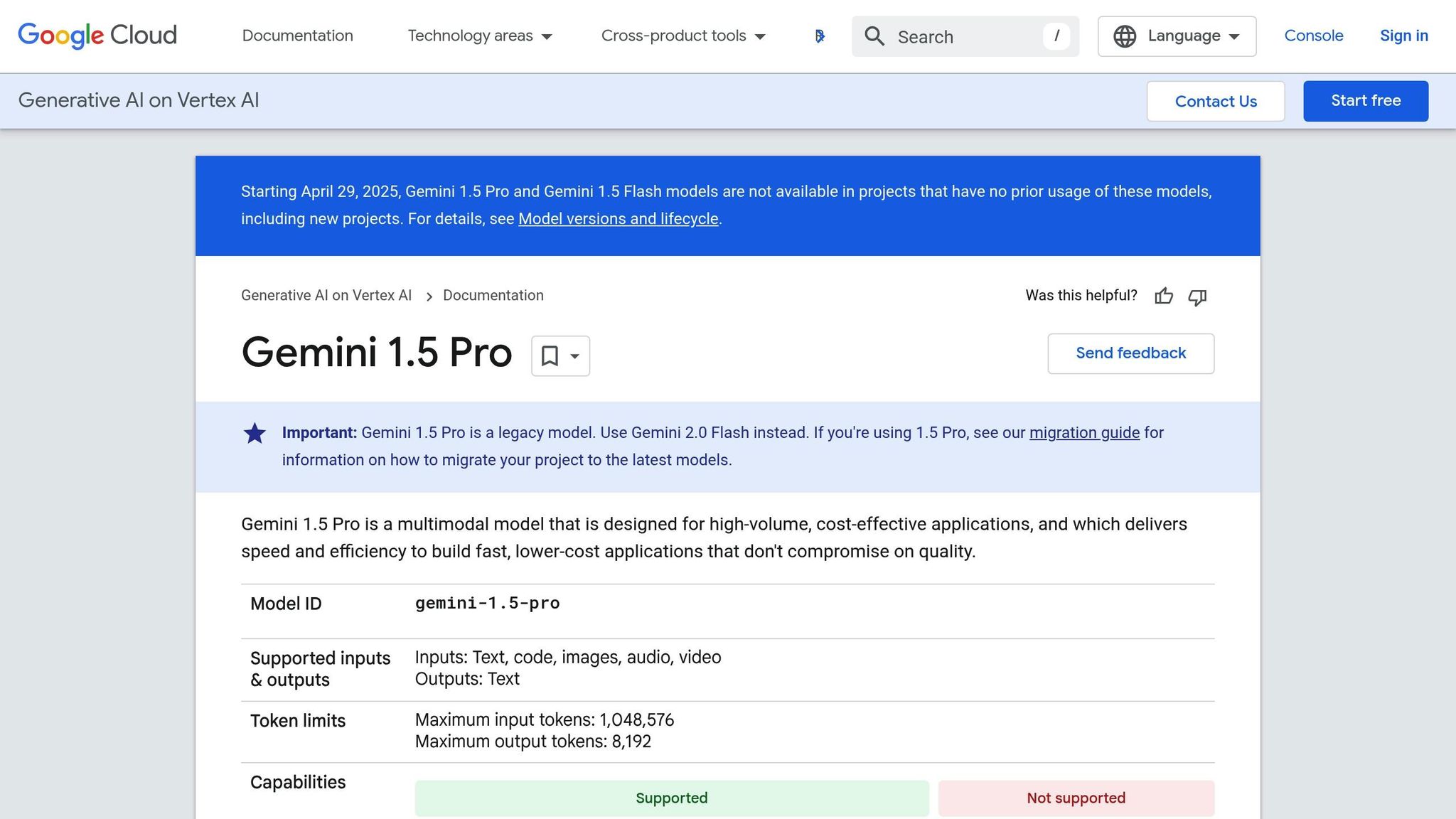Click the Capabilities row label
This screenshot has width=1456, height=819.
pos(298,783)
